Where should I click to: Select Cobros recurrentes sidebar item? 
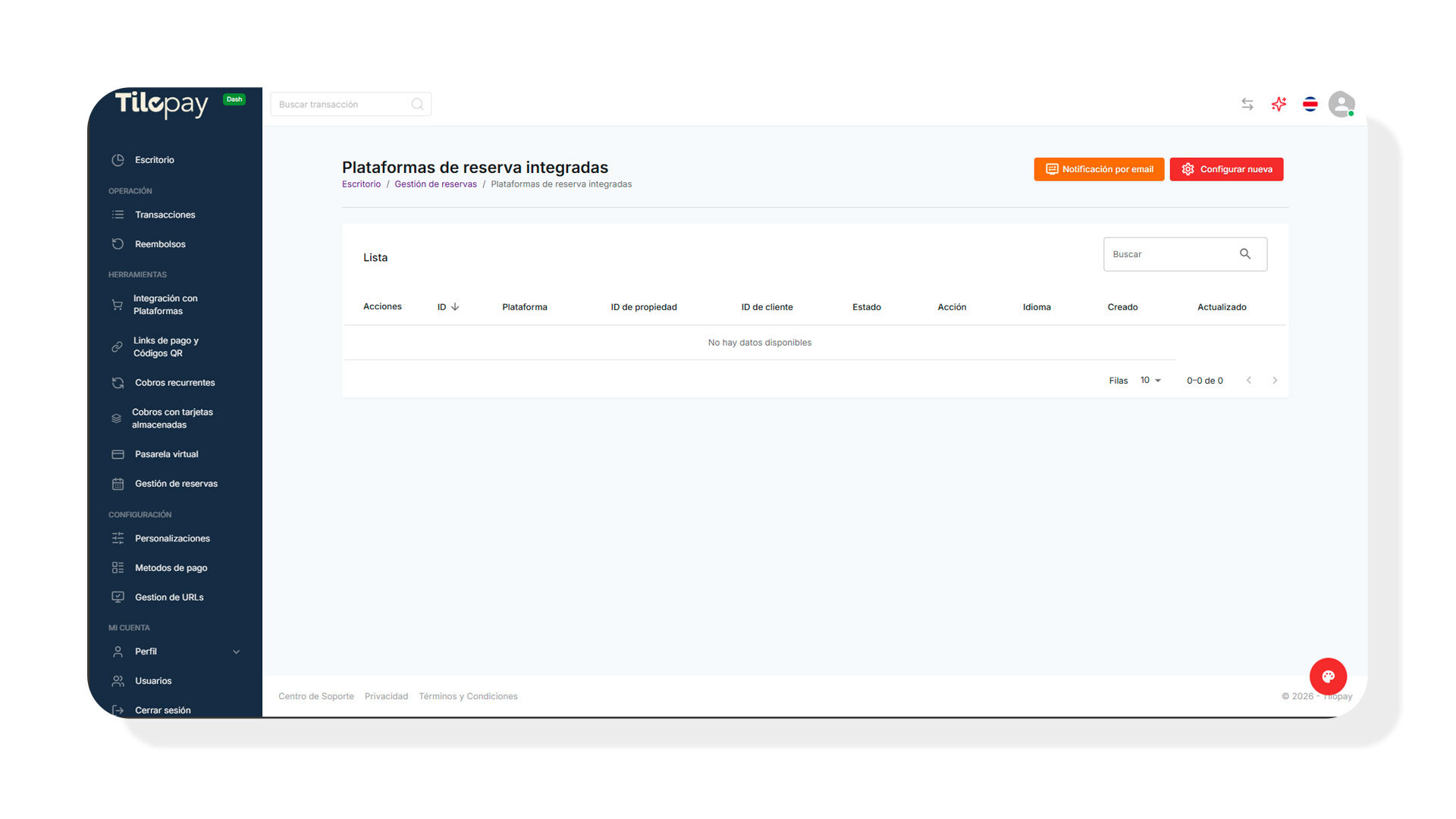click(x=174, y=383)
